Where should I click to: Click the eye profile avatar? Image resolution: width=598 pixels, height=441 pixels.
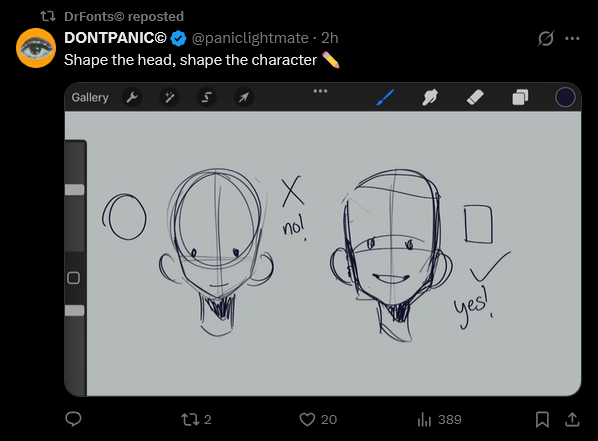point(36,48)
